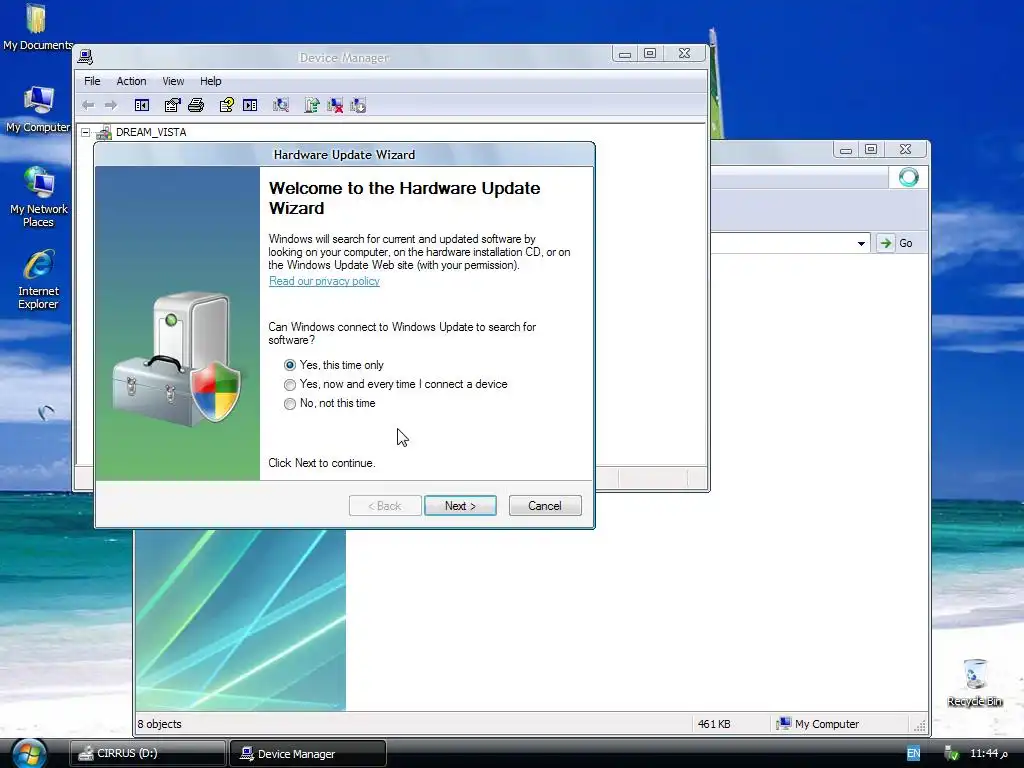Click Forward arrow in Device Manager toolbar
Screen dimensions: 1024x768
coord(111,105)
